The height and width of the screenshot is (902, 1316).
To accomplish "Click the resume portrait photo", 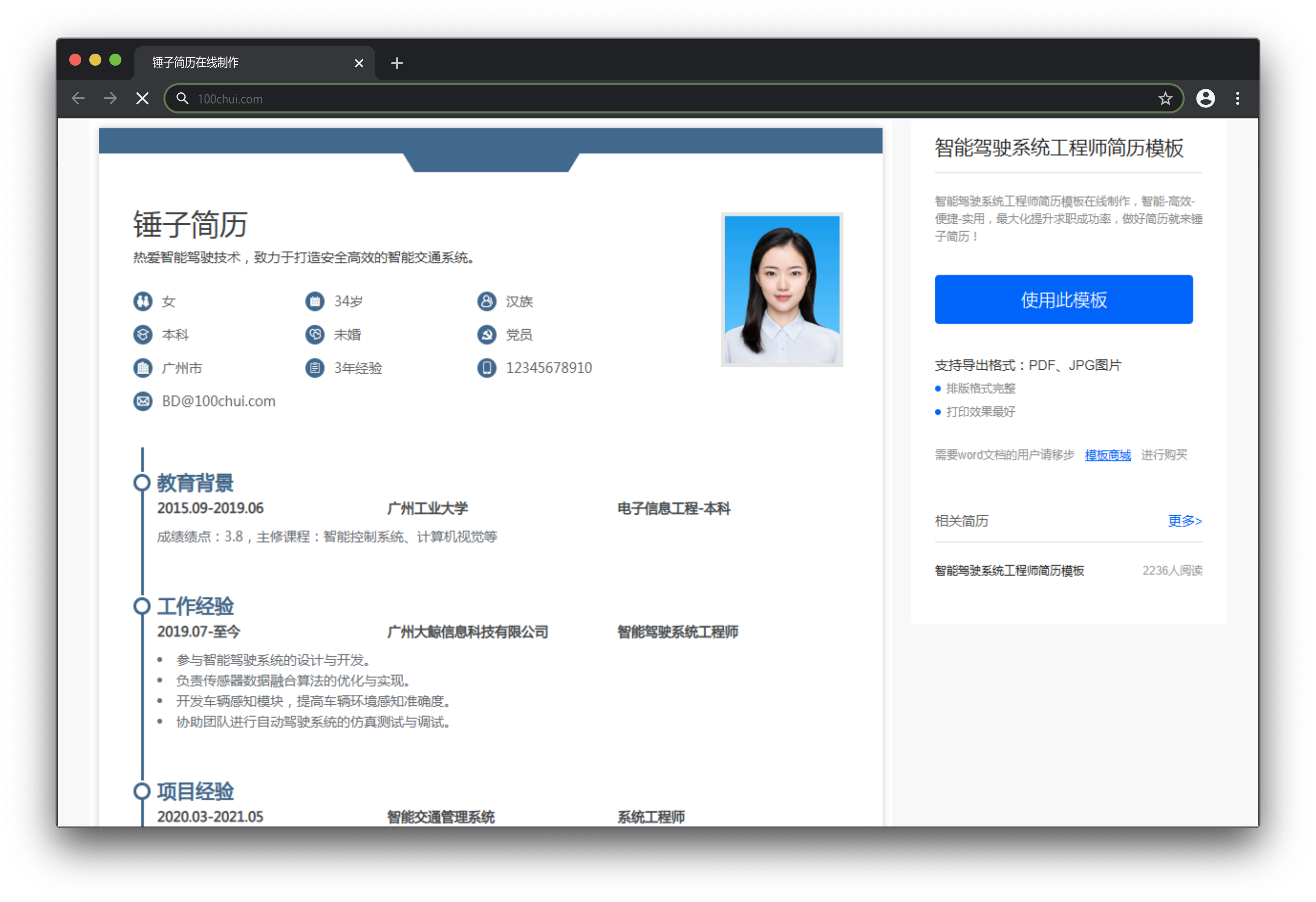I will tap(782, 289).
